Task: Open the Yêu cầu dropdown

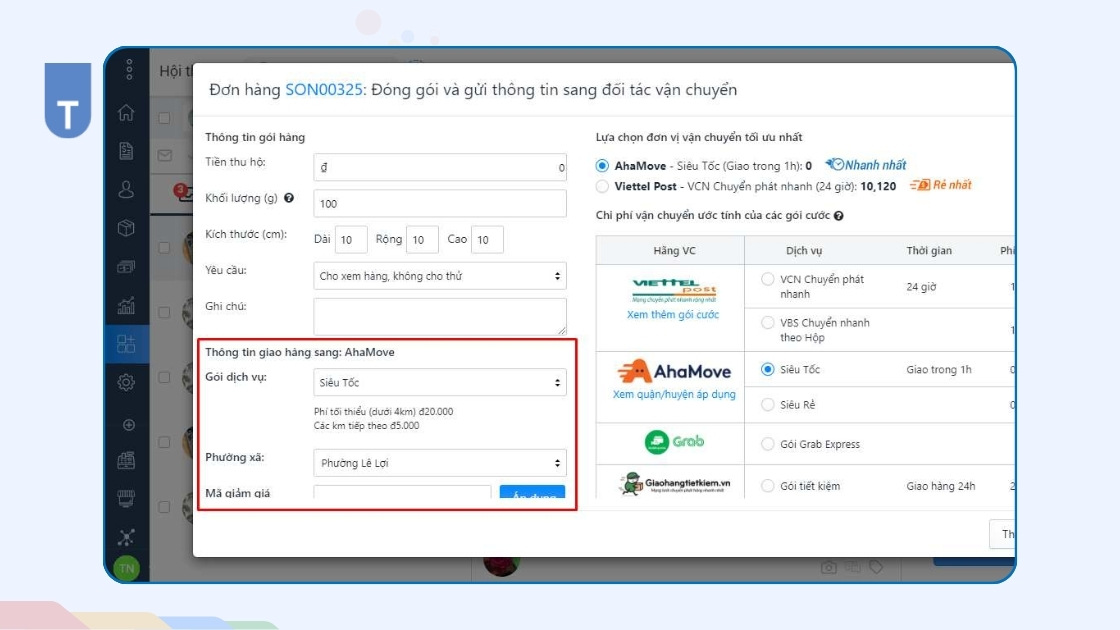Action: click(x=440, y=276)
